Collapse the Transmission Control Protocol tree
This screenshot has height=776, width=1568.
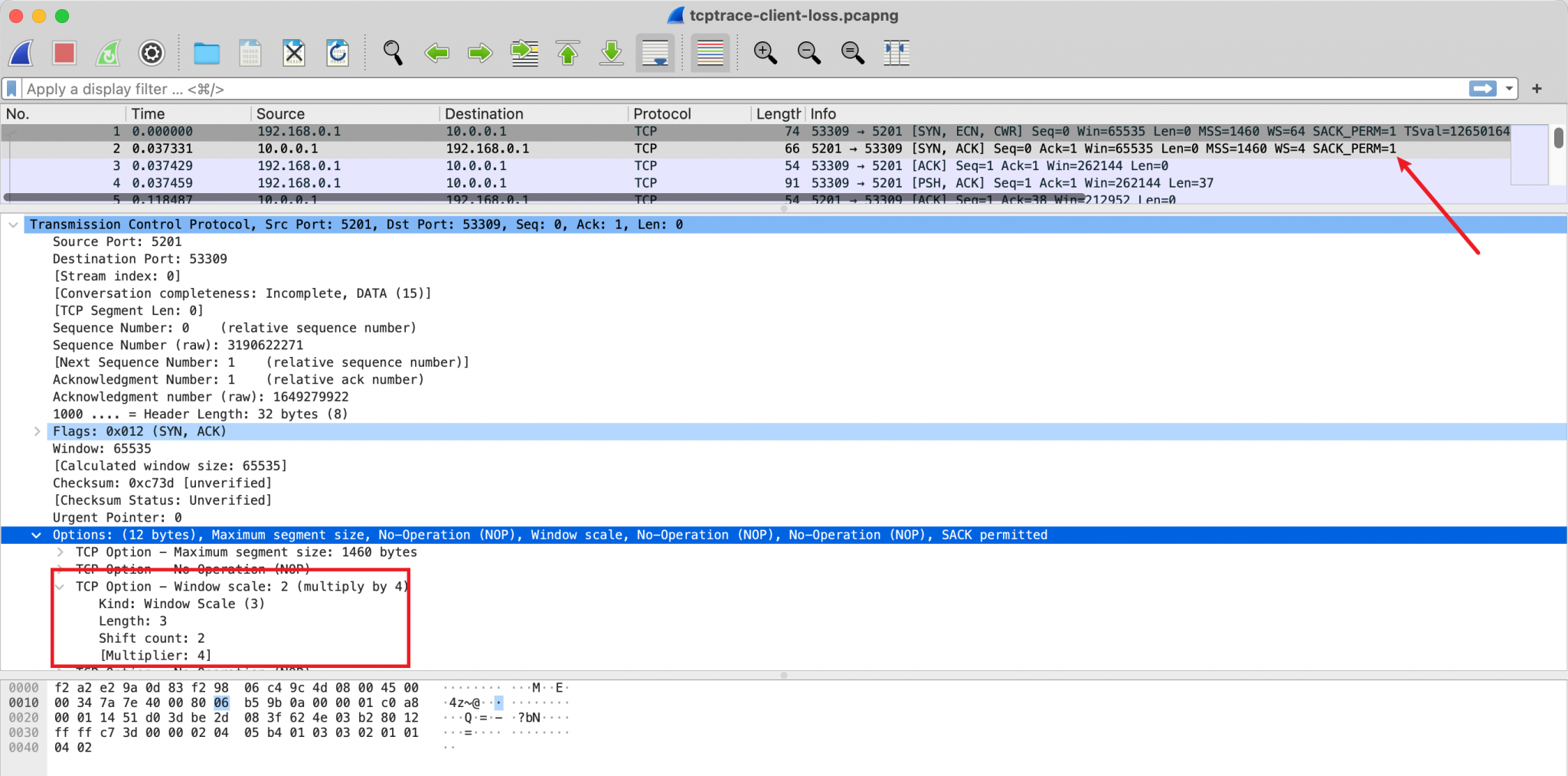pyautogui.click(x=13, y=224)
